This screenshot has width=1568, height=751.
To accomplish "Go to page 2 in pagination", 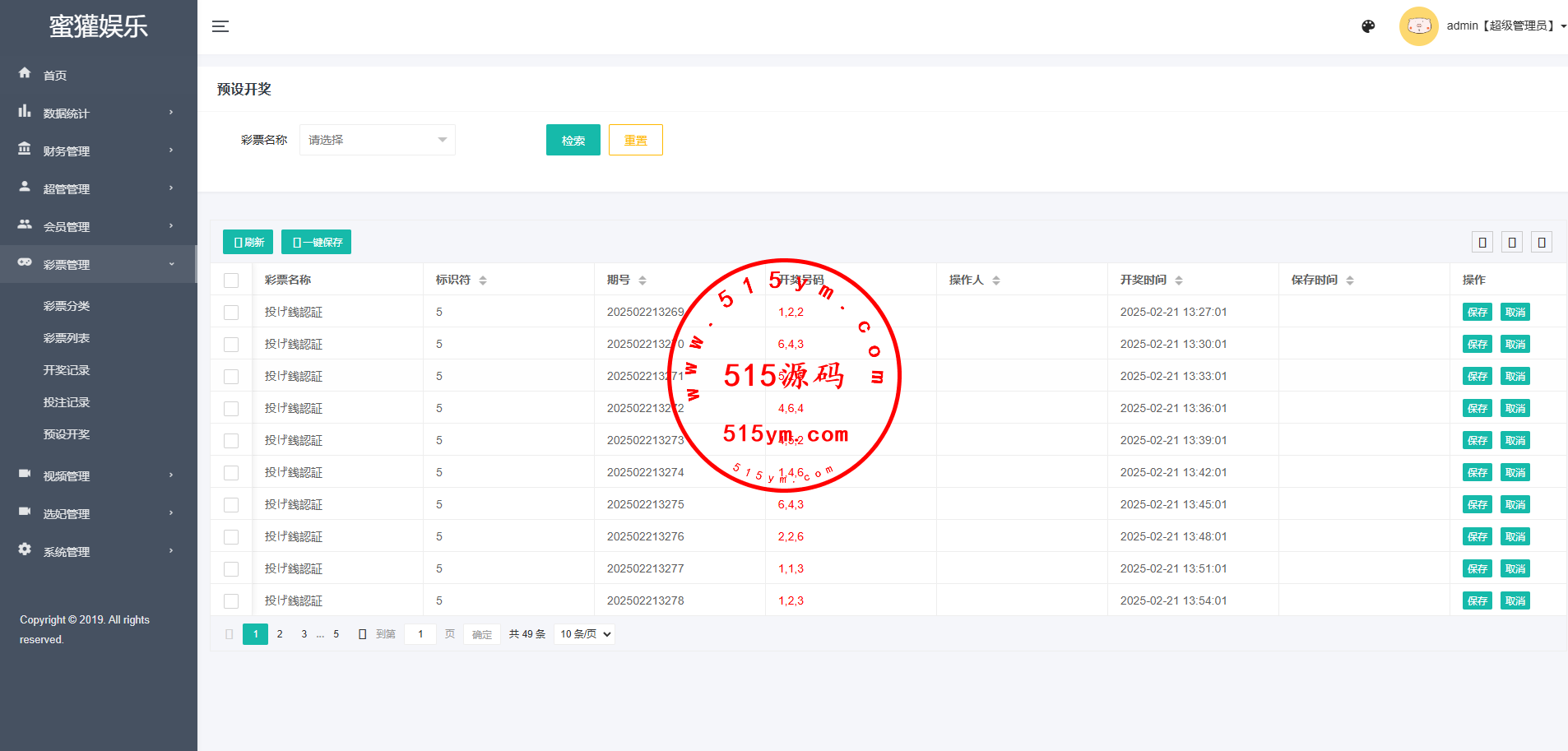I will pos(280,634).
